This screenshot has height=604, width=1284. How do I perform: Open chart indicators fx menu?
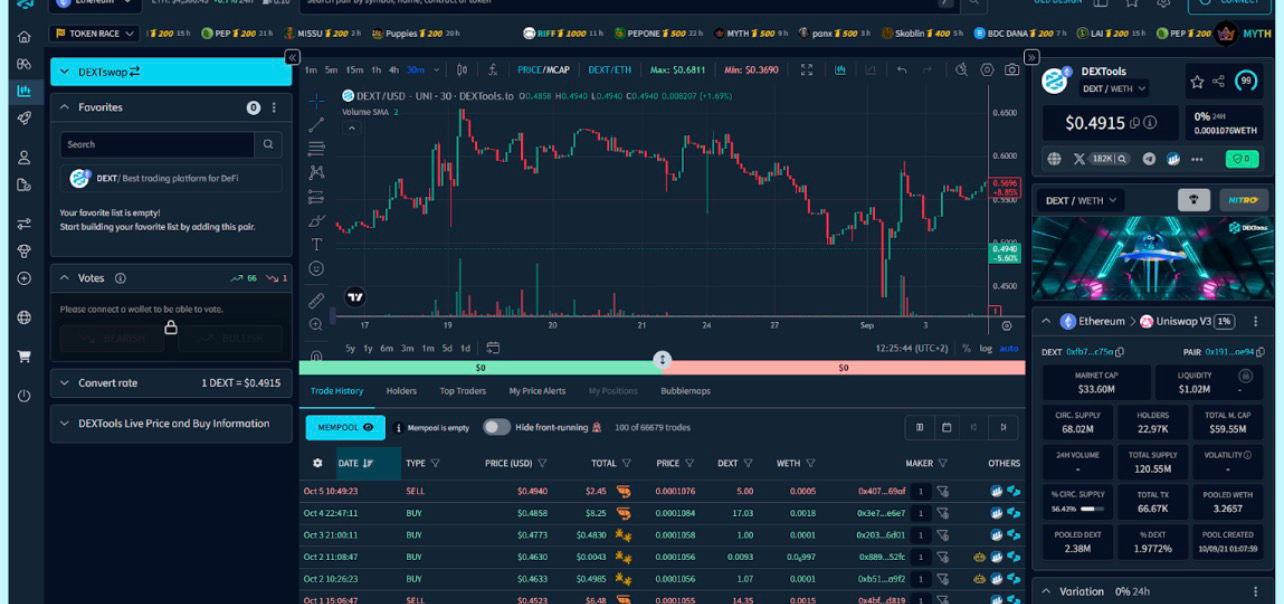point(493,70)
